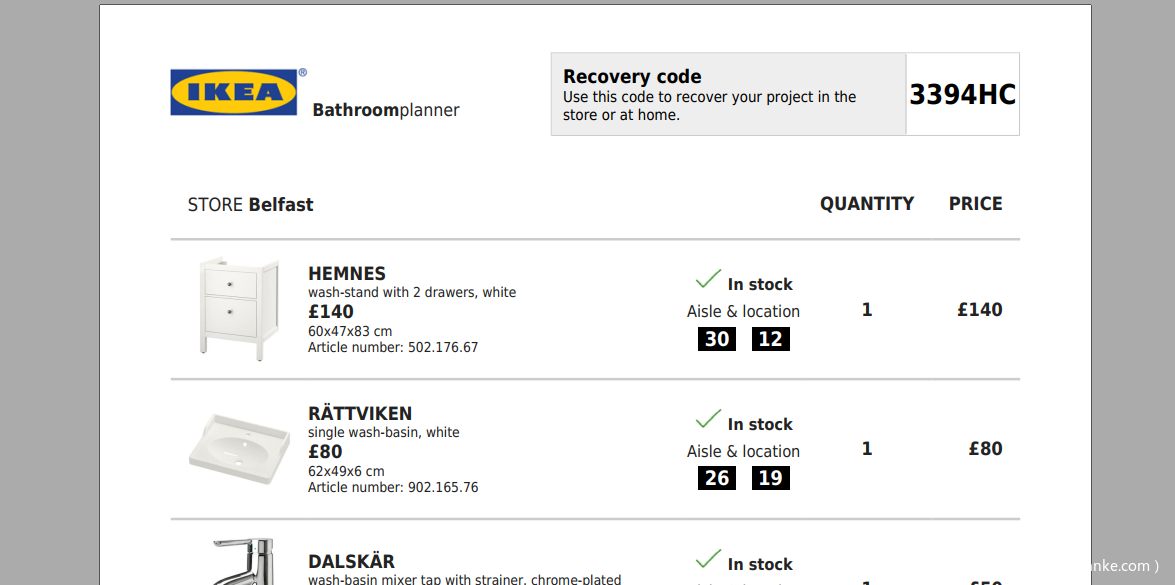Click the green checkmark beside RÄTTVIKEN In stock
The image size is (1175, 585).
(708, 419)
